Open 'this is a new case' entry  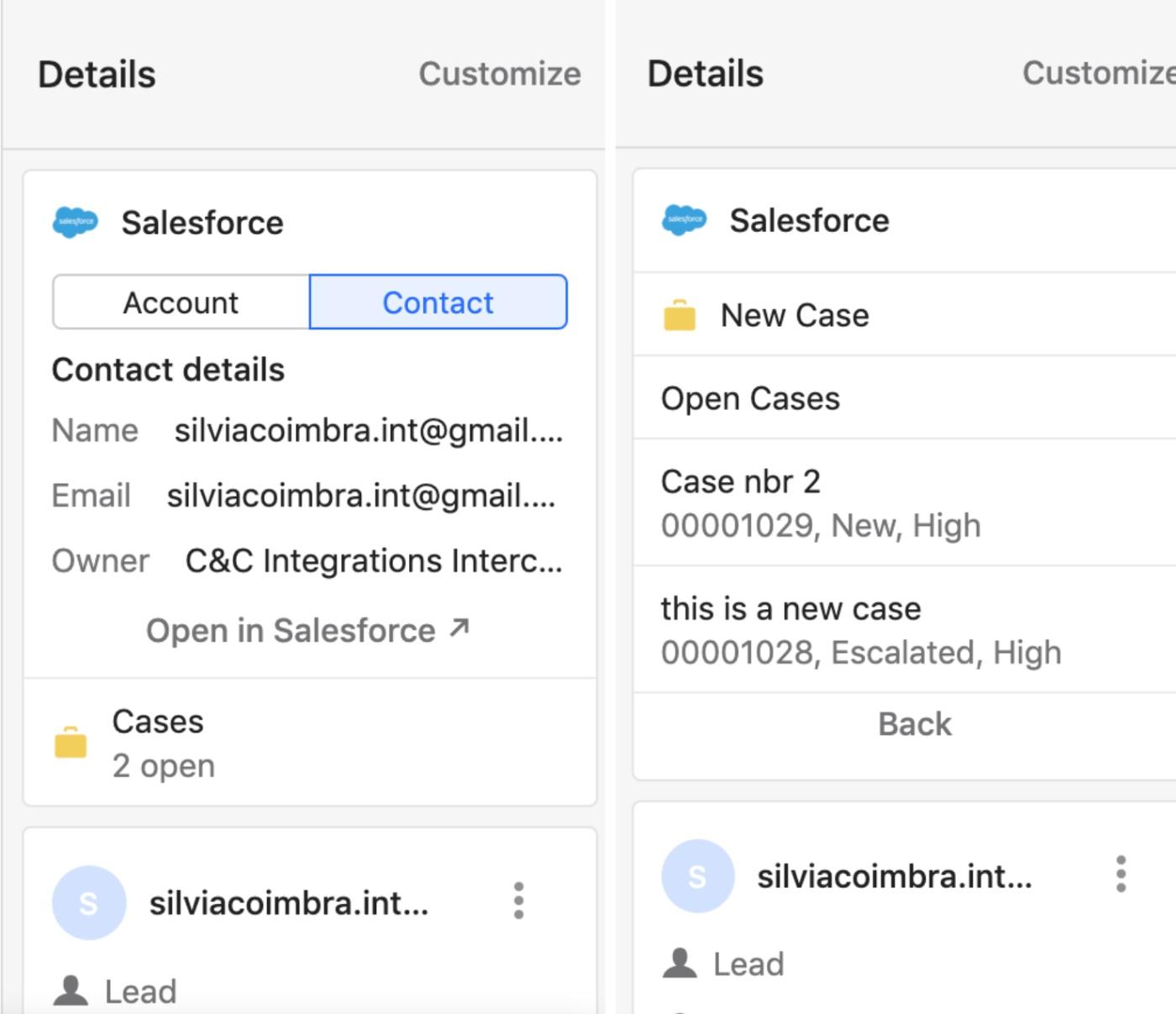(x=905, y=630)
